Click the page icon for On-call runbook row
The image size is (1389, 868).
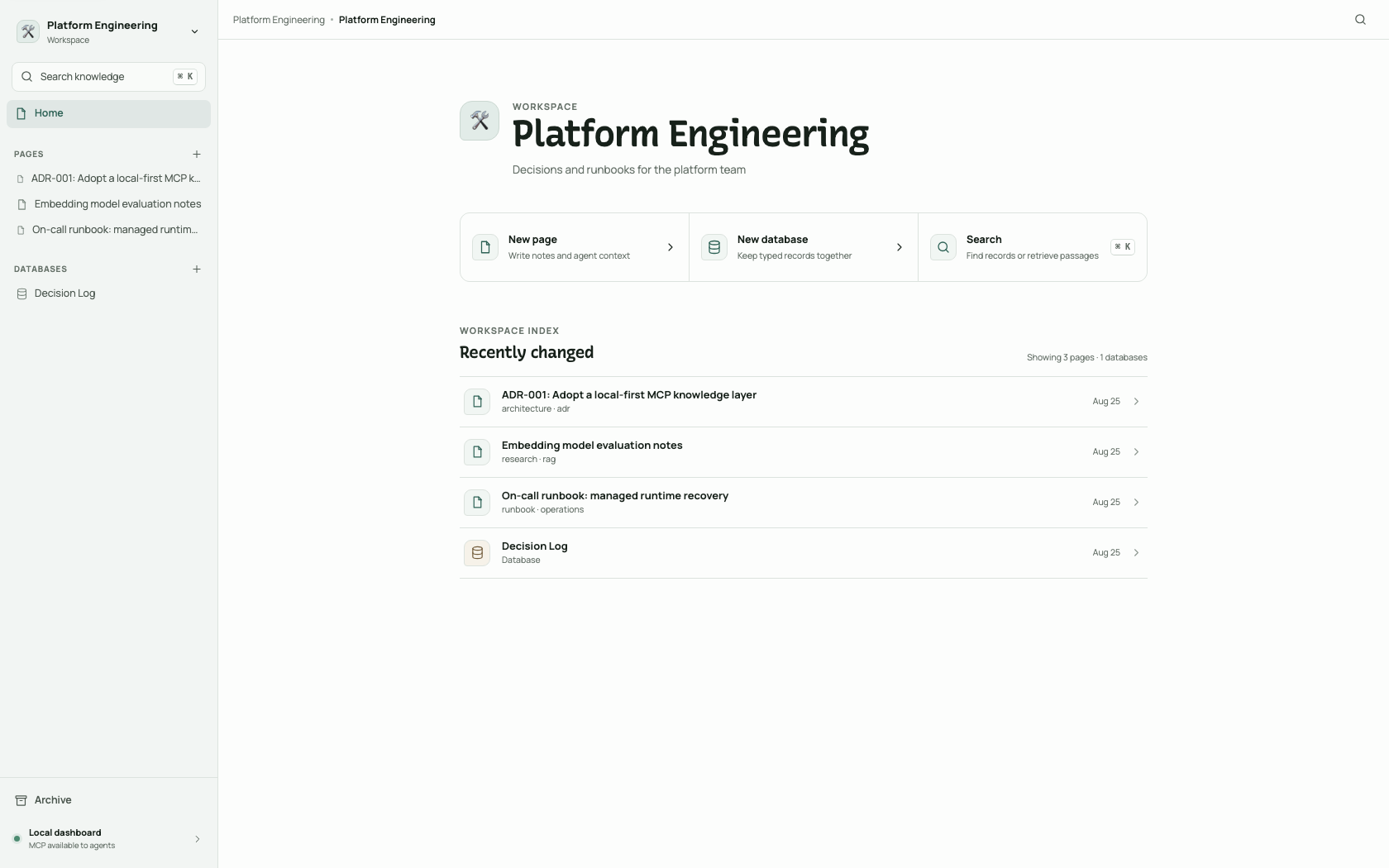[477, 503]
